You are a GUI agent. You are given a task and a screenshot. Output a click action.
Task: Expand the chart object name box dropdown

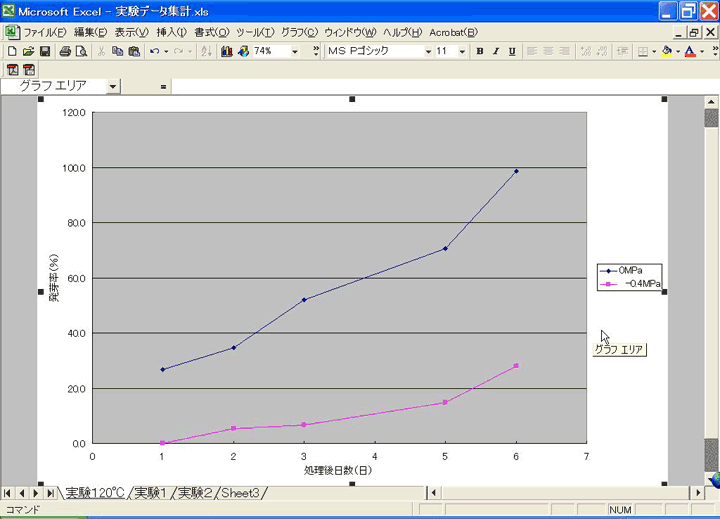[112, 86]
